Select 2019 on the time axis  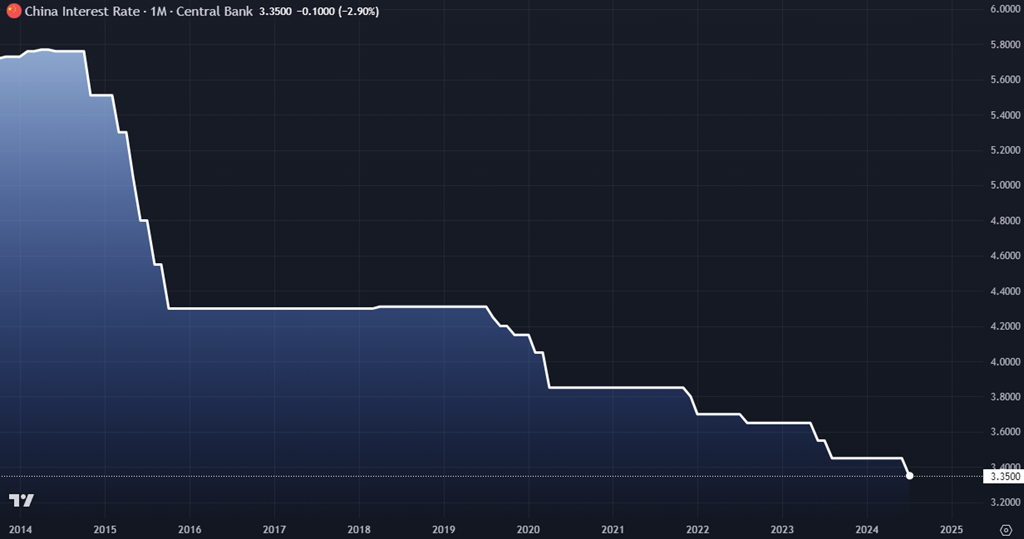point(444,529)
